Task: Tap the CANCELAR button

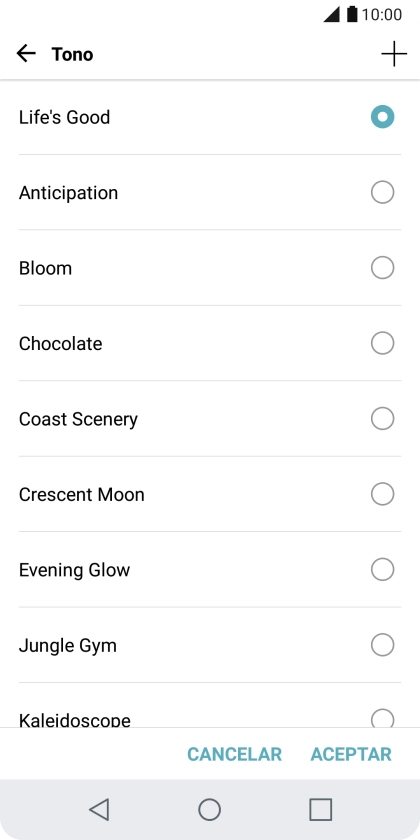Action: coord(234,754)
